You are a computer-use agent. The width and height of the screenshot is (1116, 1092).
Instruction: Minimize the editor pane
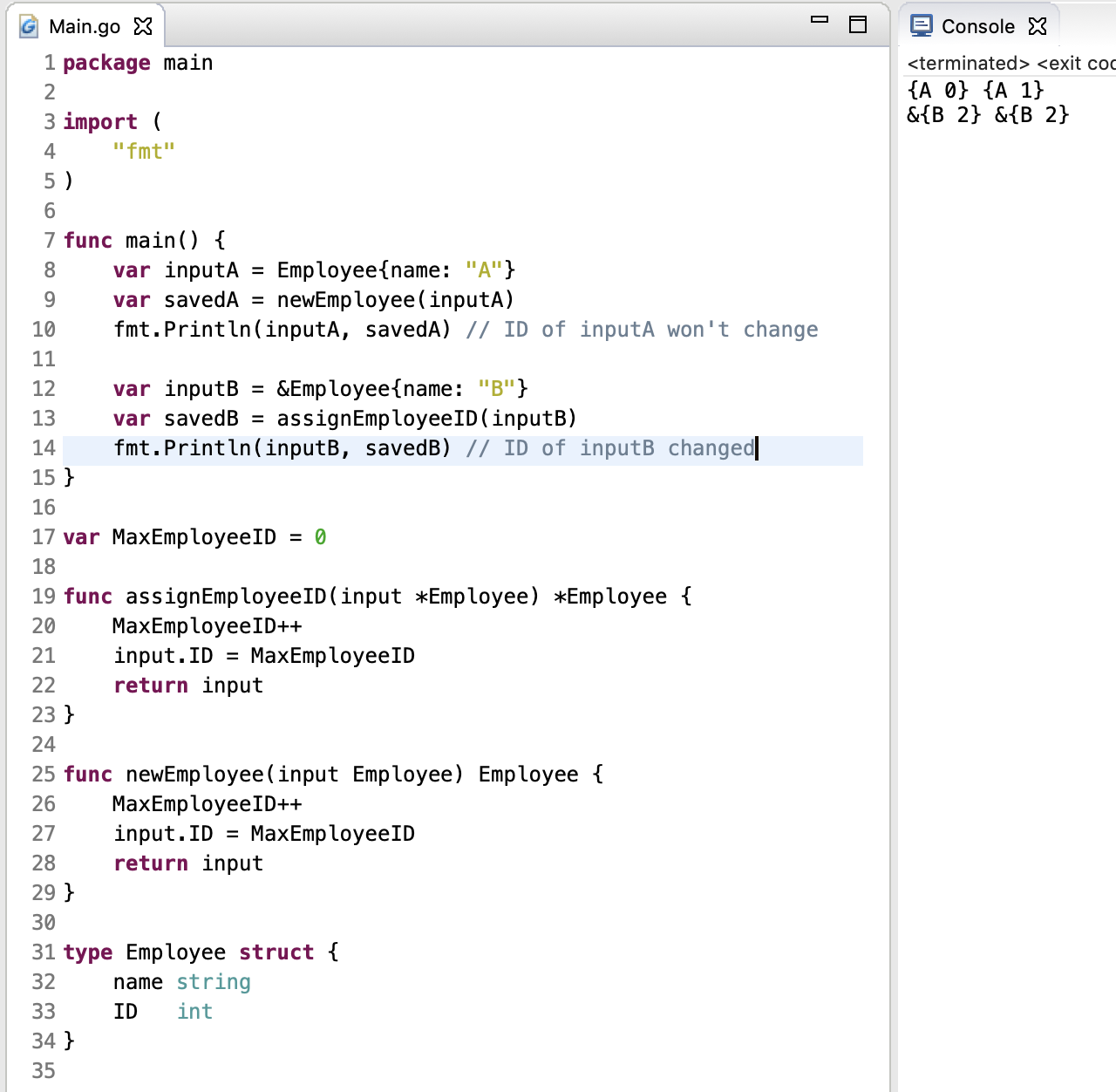[x=820, y=20]
